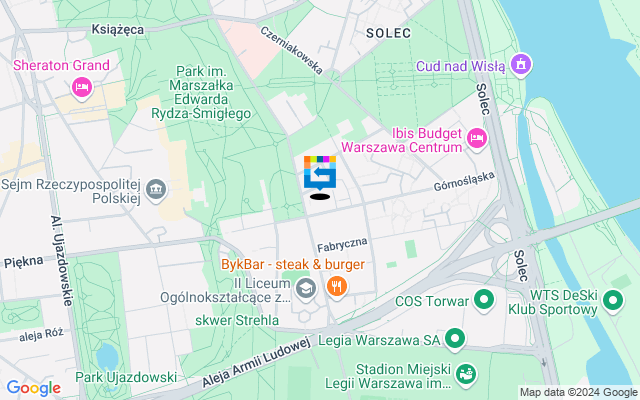Click the Stadion Miejski Legii stadium icon
This screenshot has width=640, height=400.
[x=466, y=375]
